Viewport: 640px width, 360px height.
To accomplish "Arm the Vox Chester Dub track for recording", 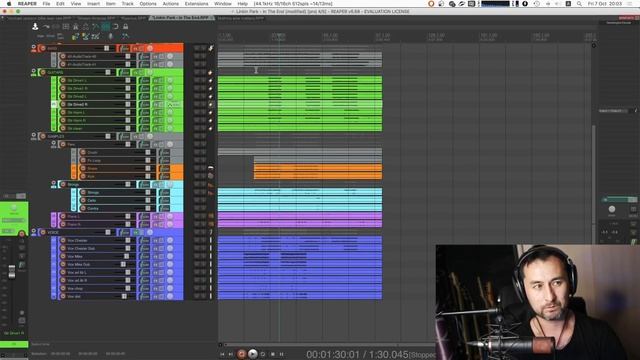I will click(63, 248).
